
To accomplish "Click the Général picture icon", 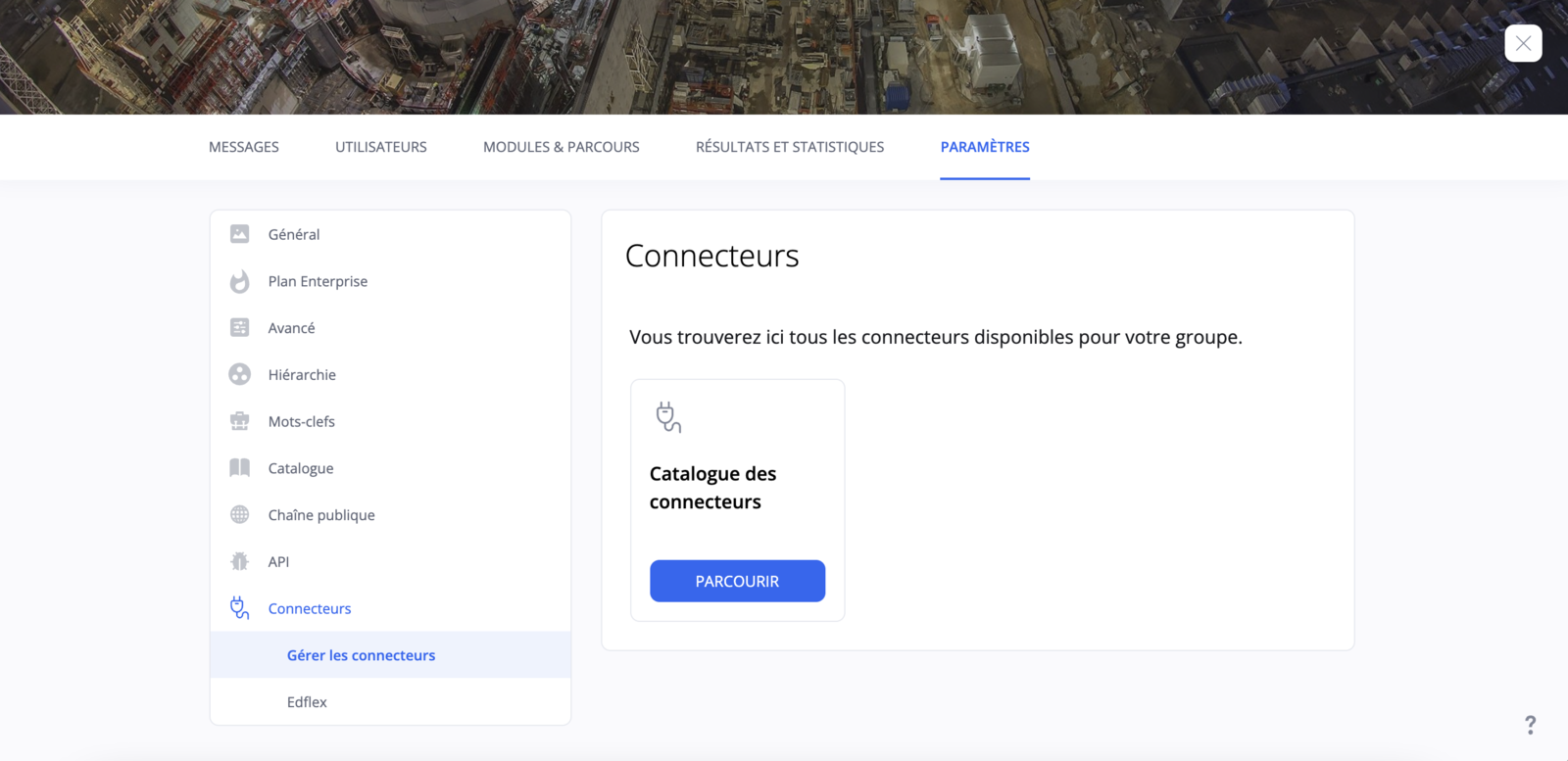I will (239, 234).
